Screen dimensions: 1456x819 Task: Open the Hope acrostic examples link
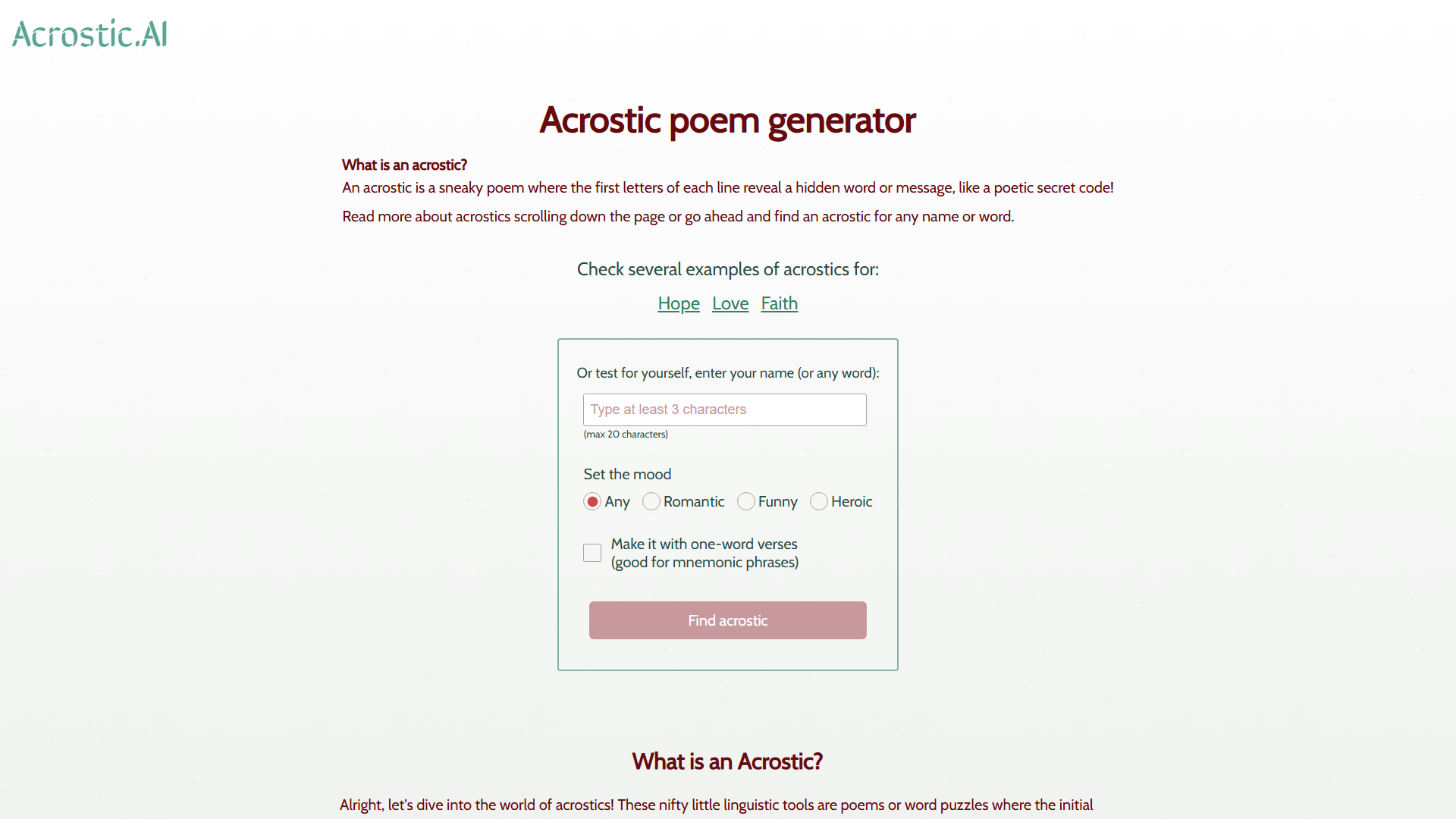pos(679,303)
